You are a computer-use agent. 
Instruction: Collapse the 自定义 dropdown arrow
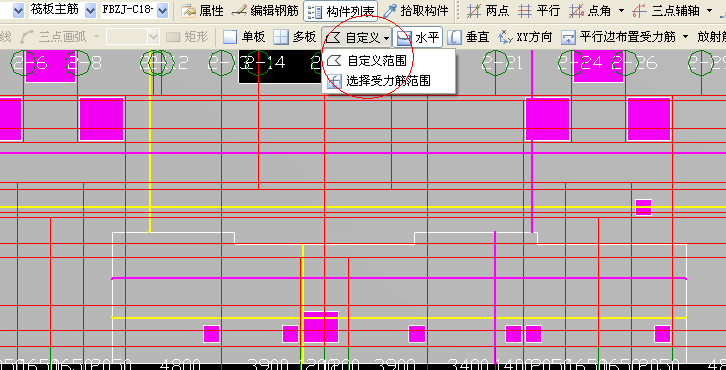coord(386,38)
